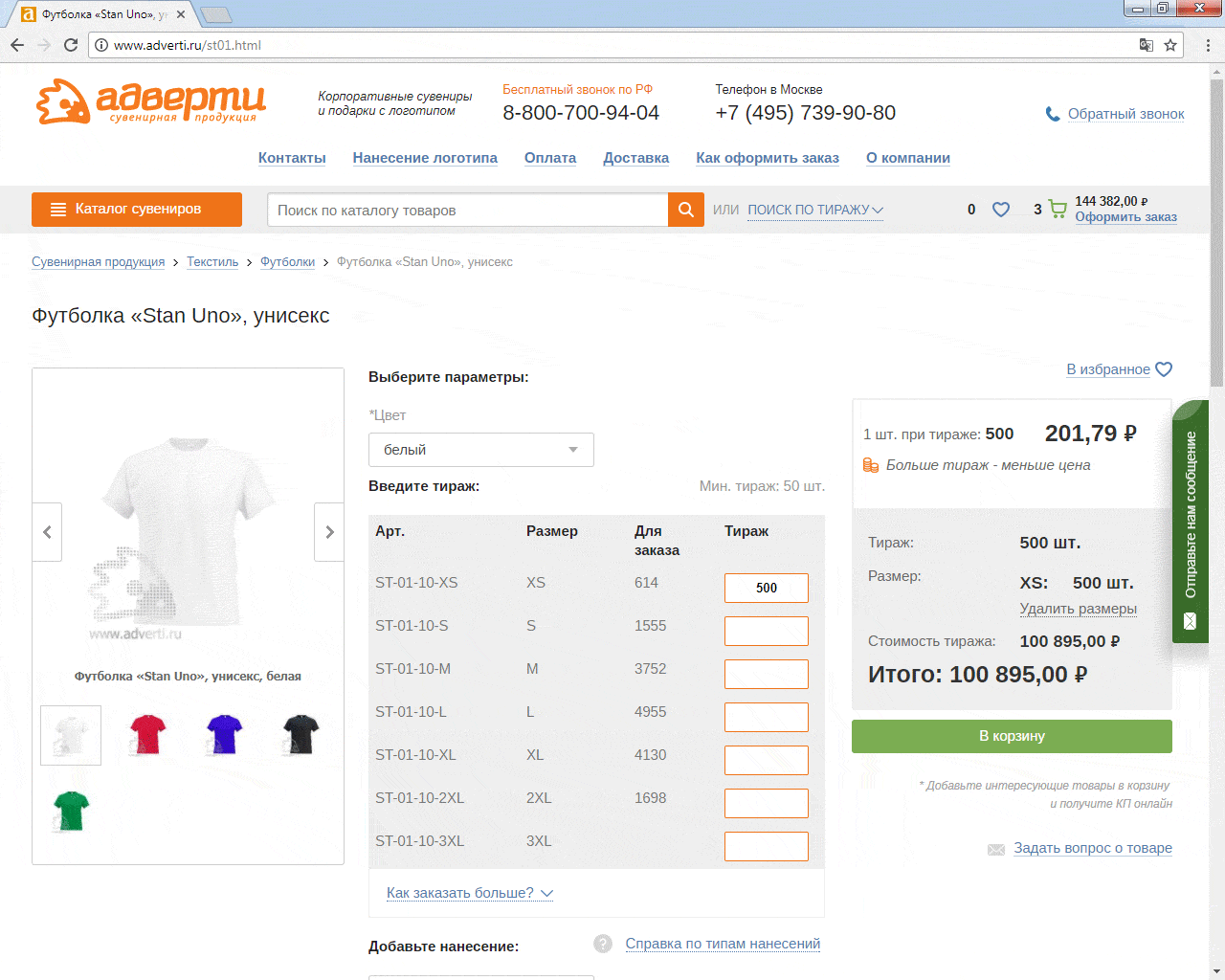This screenshot has height=980, width=1225.
Task: Open 'Нанесение логотипа' menu item
Action: [425, 158]
